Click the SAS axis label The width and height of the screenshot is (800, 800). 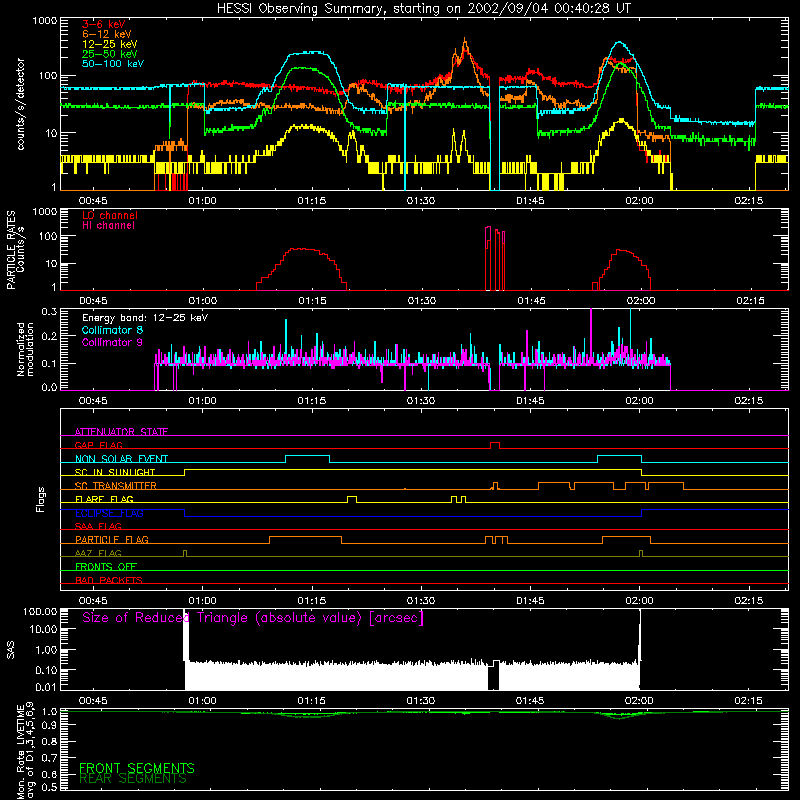(x=11, y=650)
